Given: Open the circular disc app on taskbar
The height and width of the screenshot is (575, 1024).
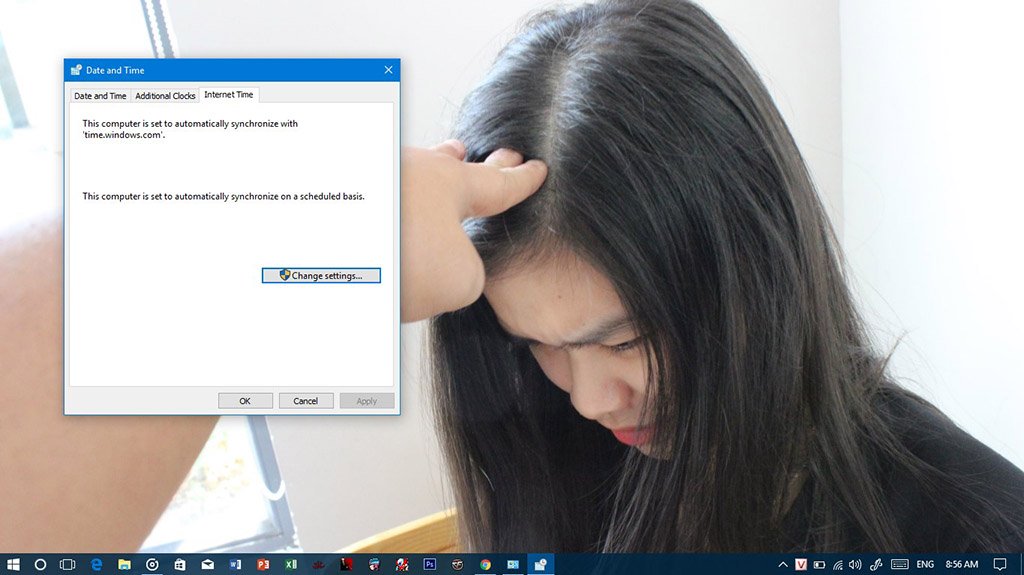Looking at the screenshot, I should click(x=152, y=564).
